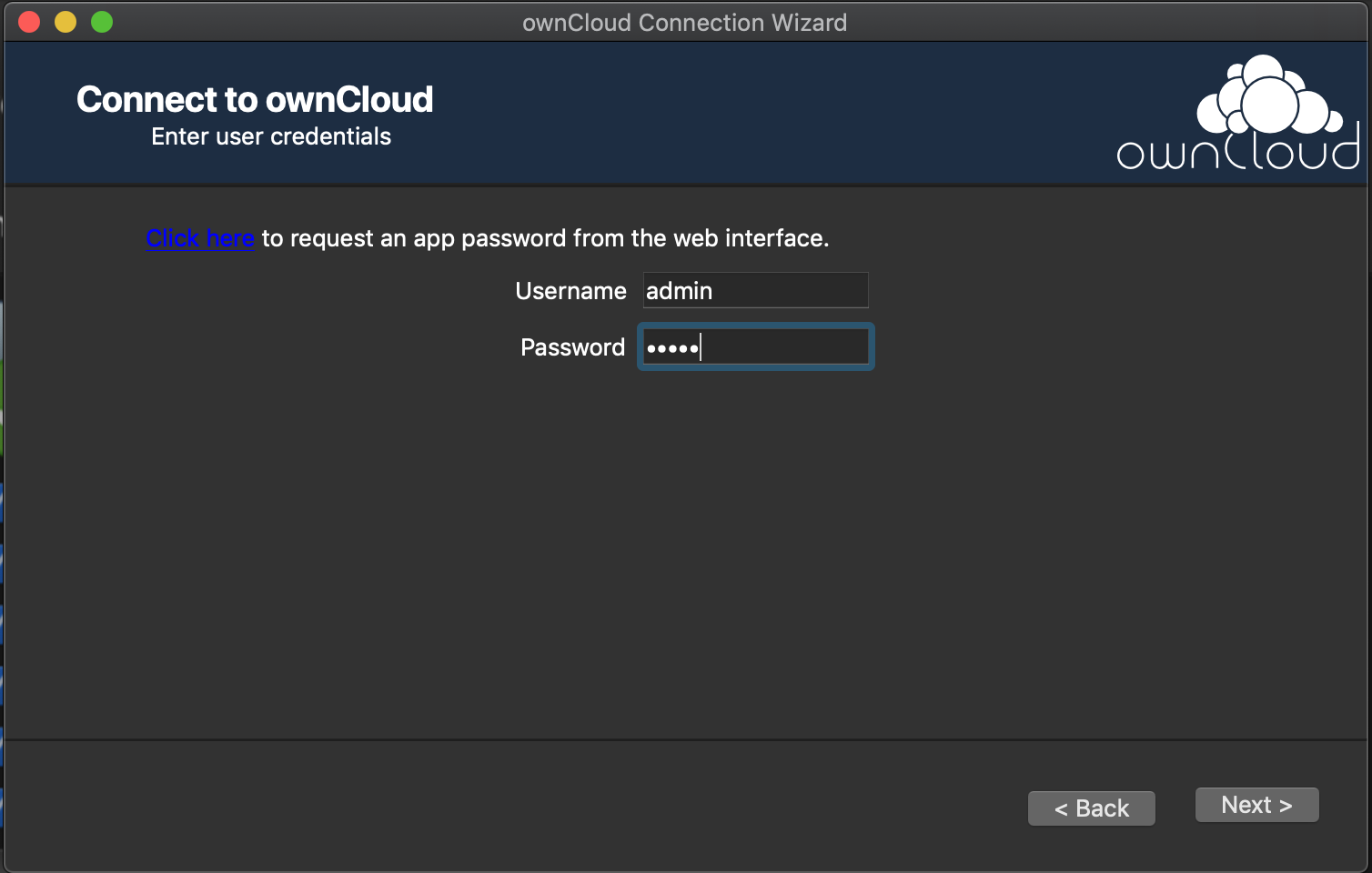Close the ownCloud Connection Wizard window
The image size is (1372, 873).
[29, 22]
